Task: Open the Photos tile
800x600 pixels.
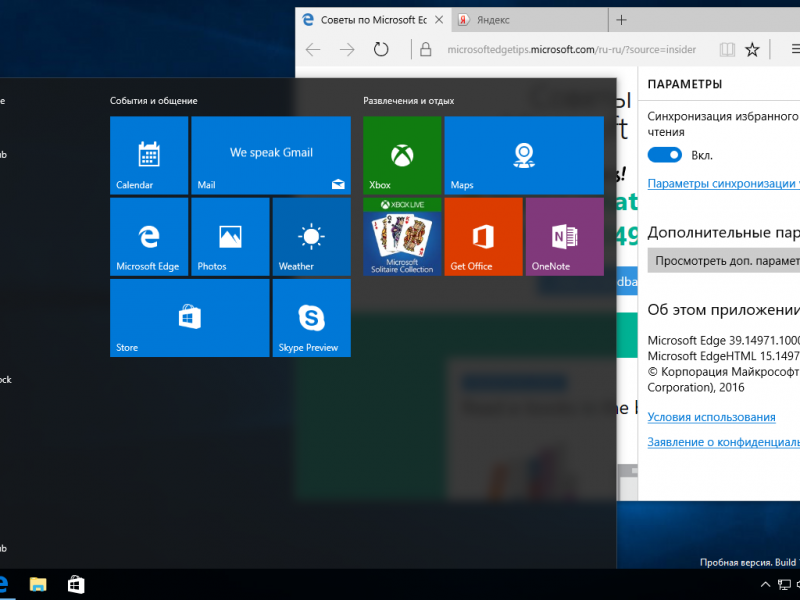Action: (x=230, y=237)
